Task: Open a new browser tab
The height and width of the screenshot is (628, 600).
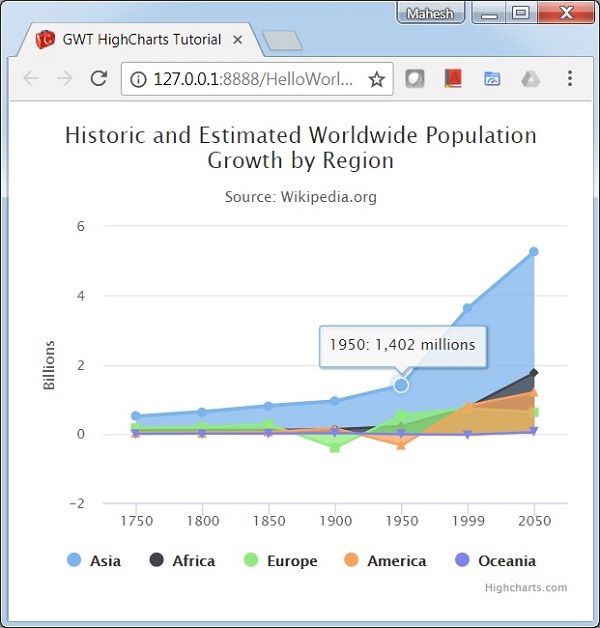Action: (282, 41)
